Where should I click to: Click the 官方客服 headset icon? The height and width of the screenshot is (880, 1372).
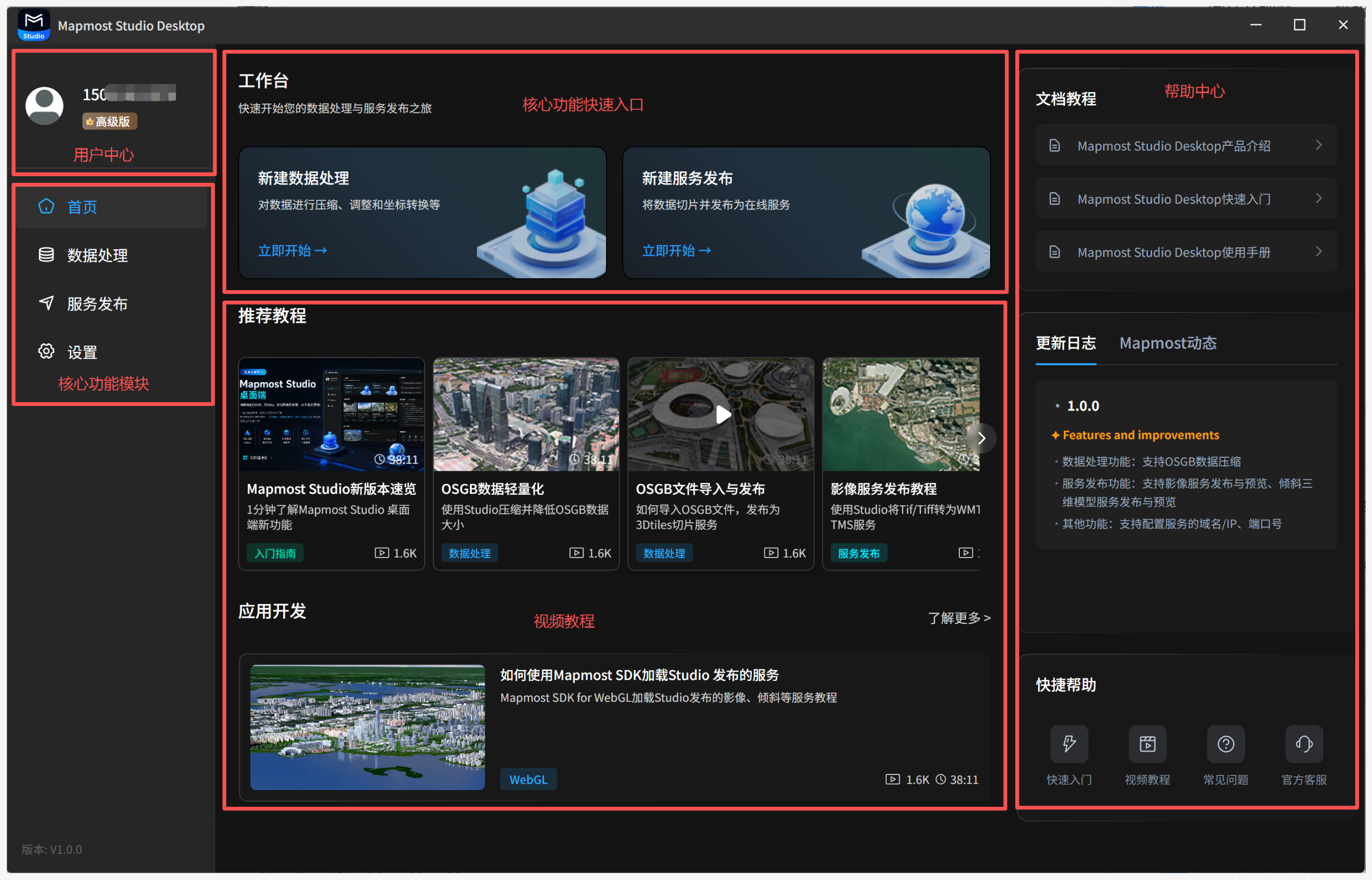pyautogui.click(x=1304, y=744)
